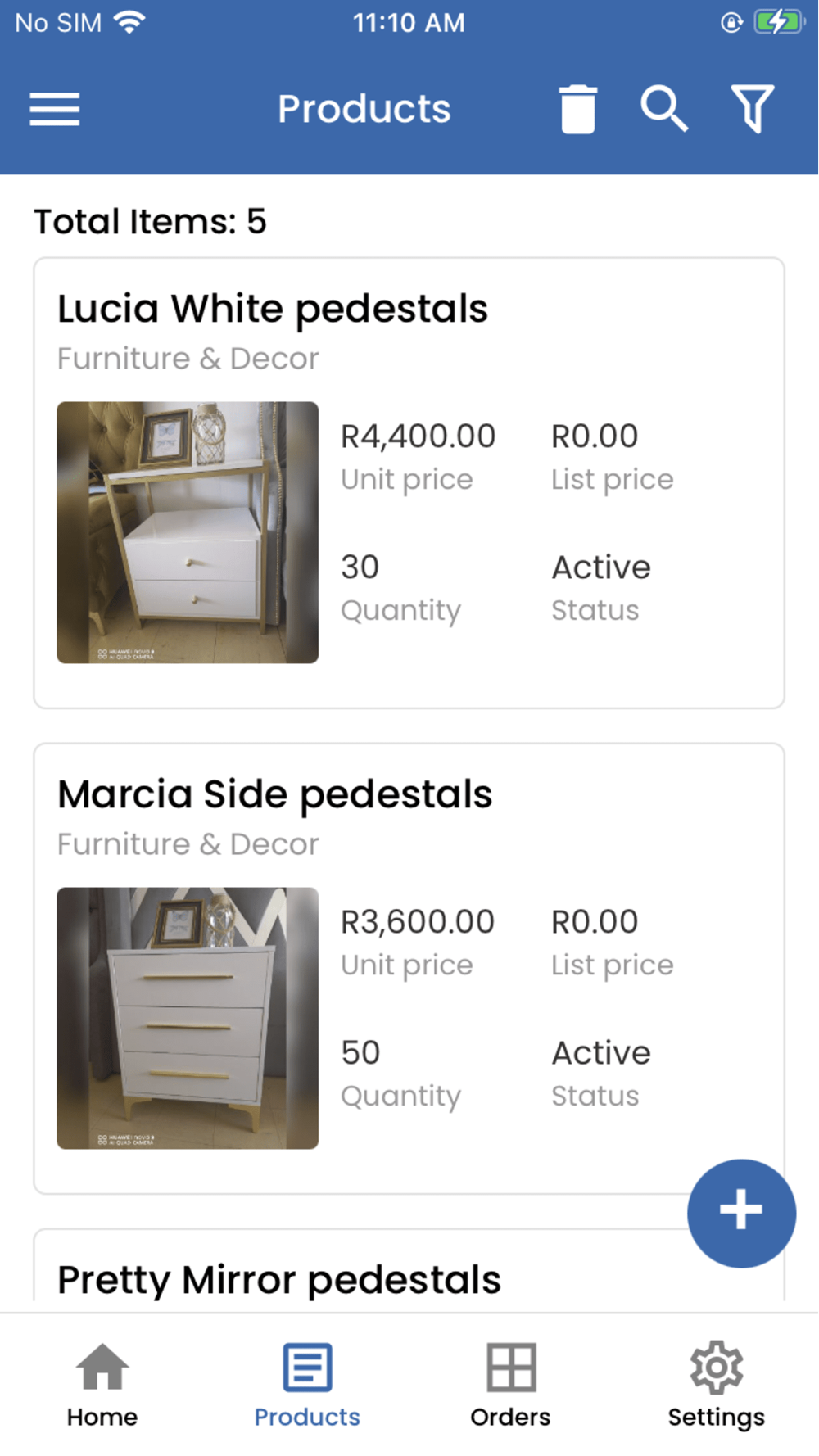Tap the trash delete icon

577,109
